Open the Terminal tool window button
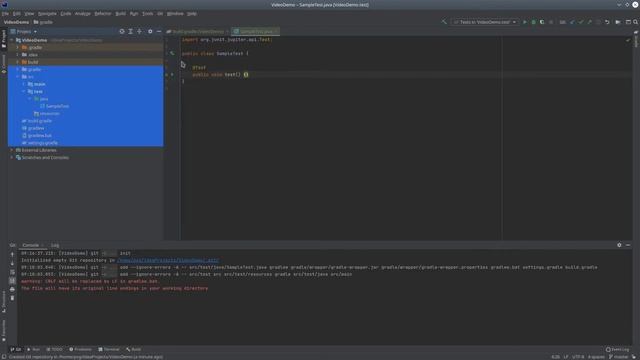 109,349
